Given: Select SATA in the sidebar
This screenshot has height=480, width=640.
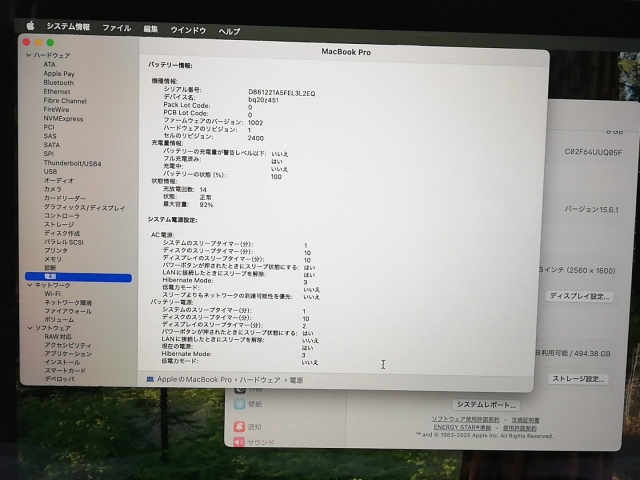Looking at the screenshot, I should pos(51,145).
